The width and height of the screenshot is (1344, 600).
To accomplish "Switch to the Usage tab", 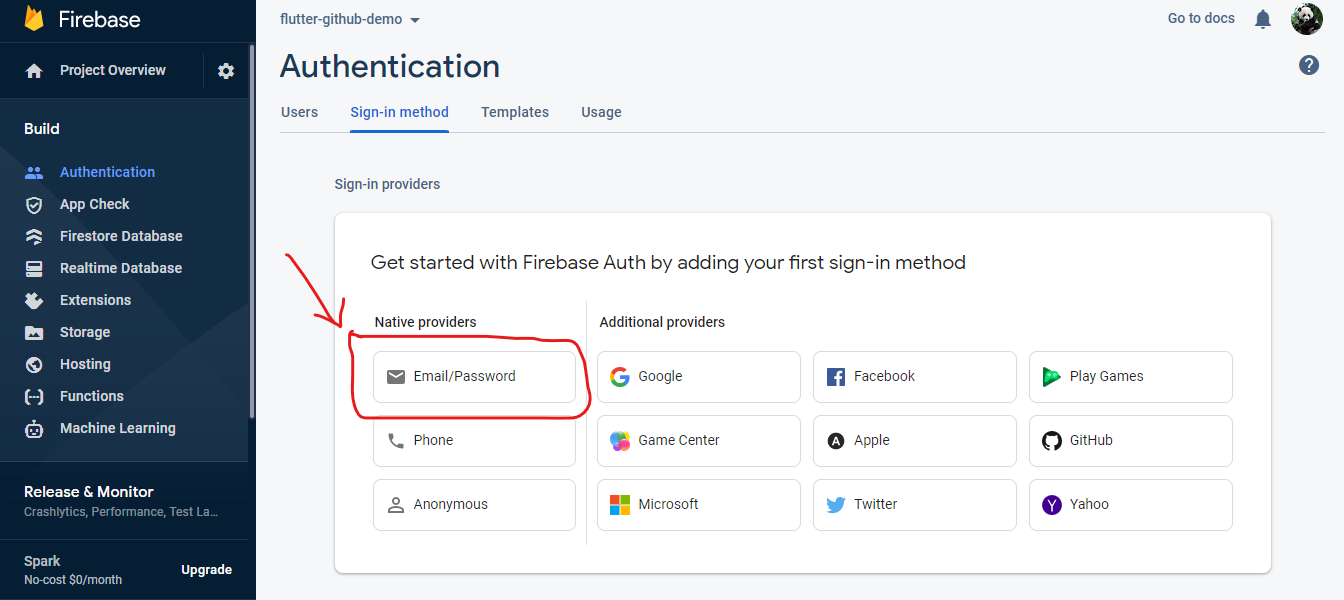I will tap(601, 112).
